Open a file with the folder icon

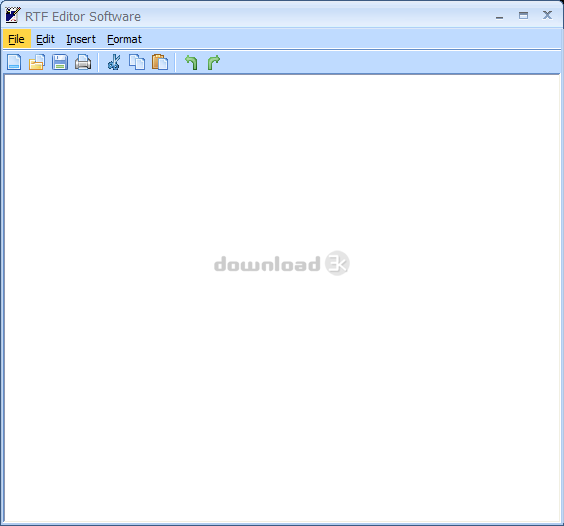coord(37,62)
